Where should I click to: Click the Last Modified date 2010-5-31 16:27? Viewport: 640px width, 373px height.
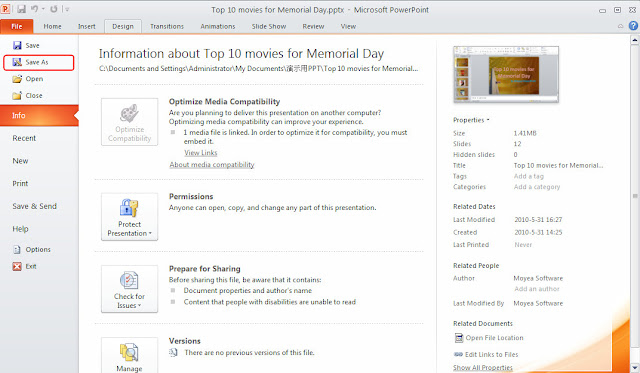point(538,220)
